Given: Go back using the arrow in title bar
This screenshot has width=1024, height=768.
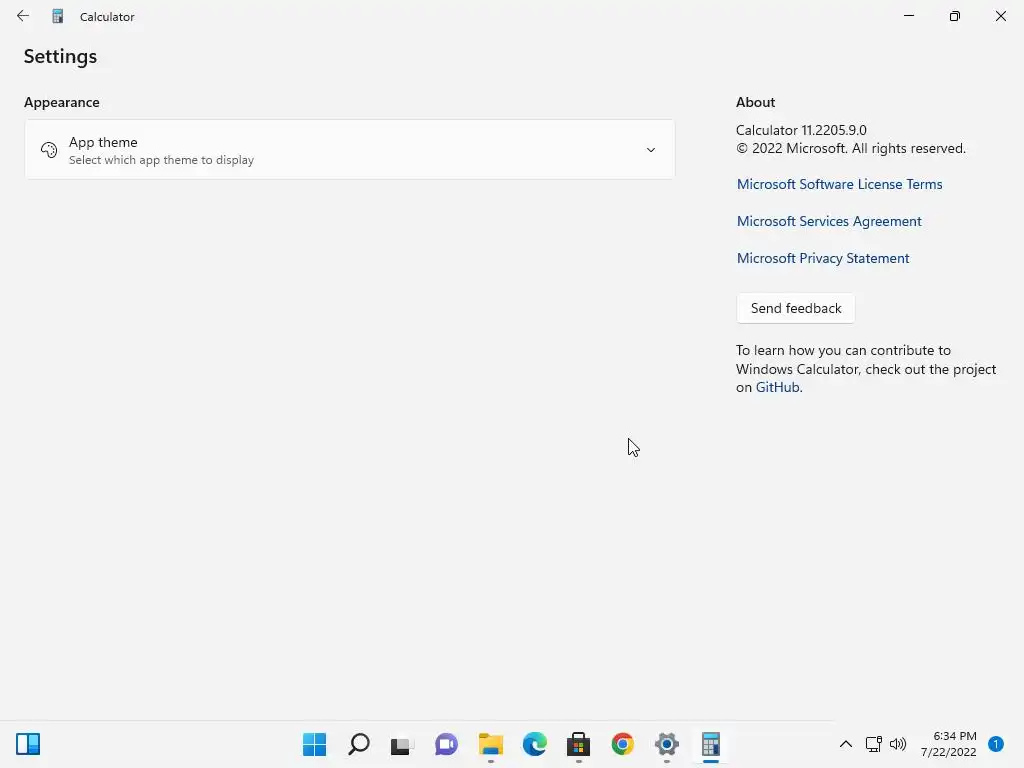Looking at the screenshot, I should 23,16.
